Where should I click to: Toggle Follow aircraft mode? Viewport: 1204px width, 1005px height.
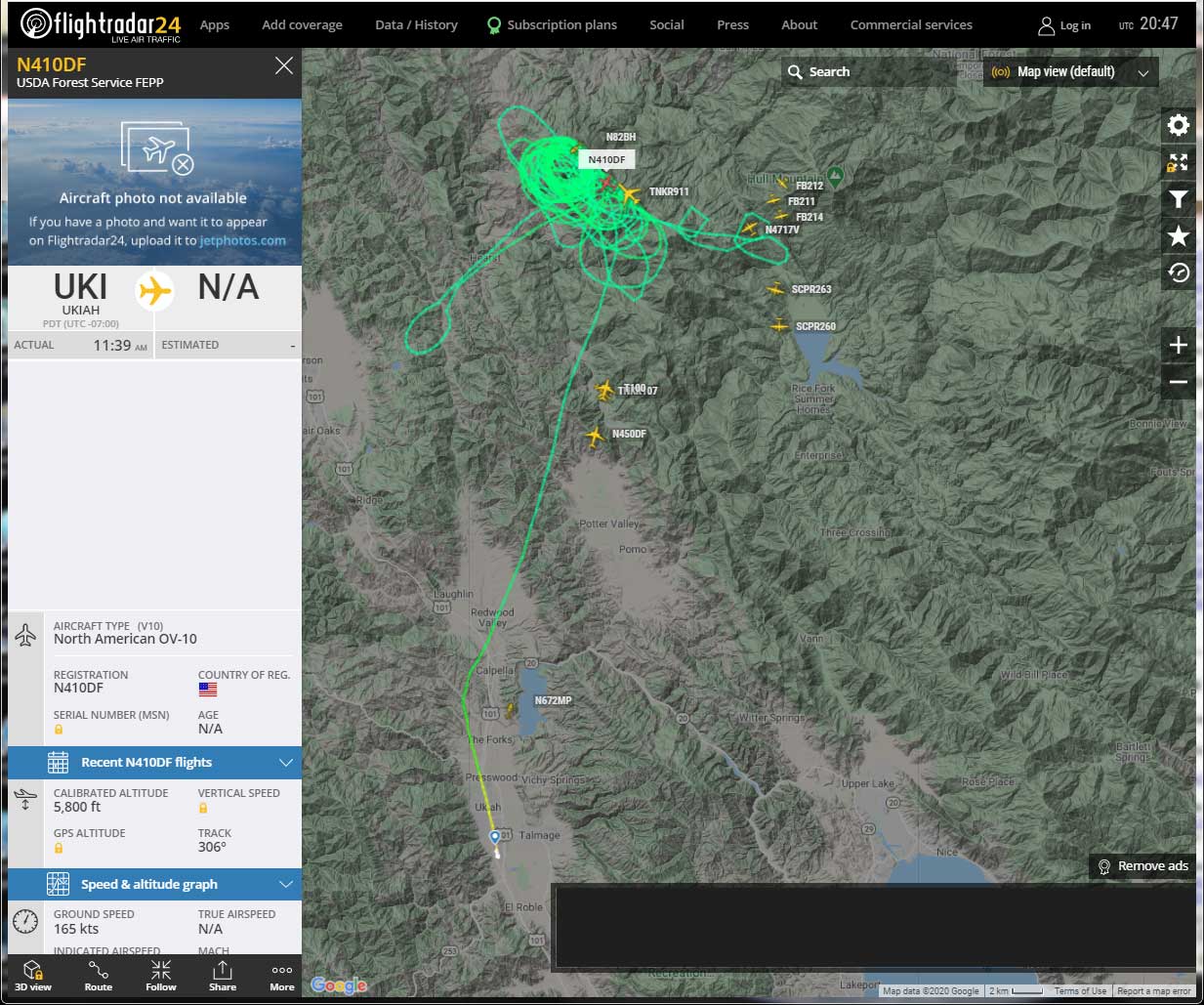161,975
